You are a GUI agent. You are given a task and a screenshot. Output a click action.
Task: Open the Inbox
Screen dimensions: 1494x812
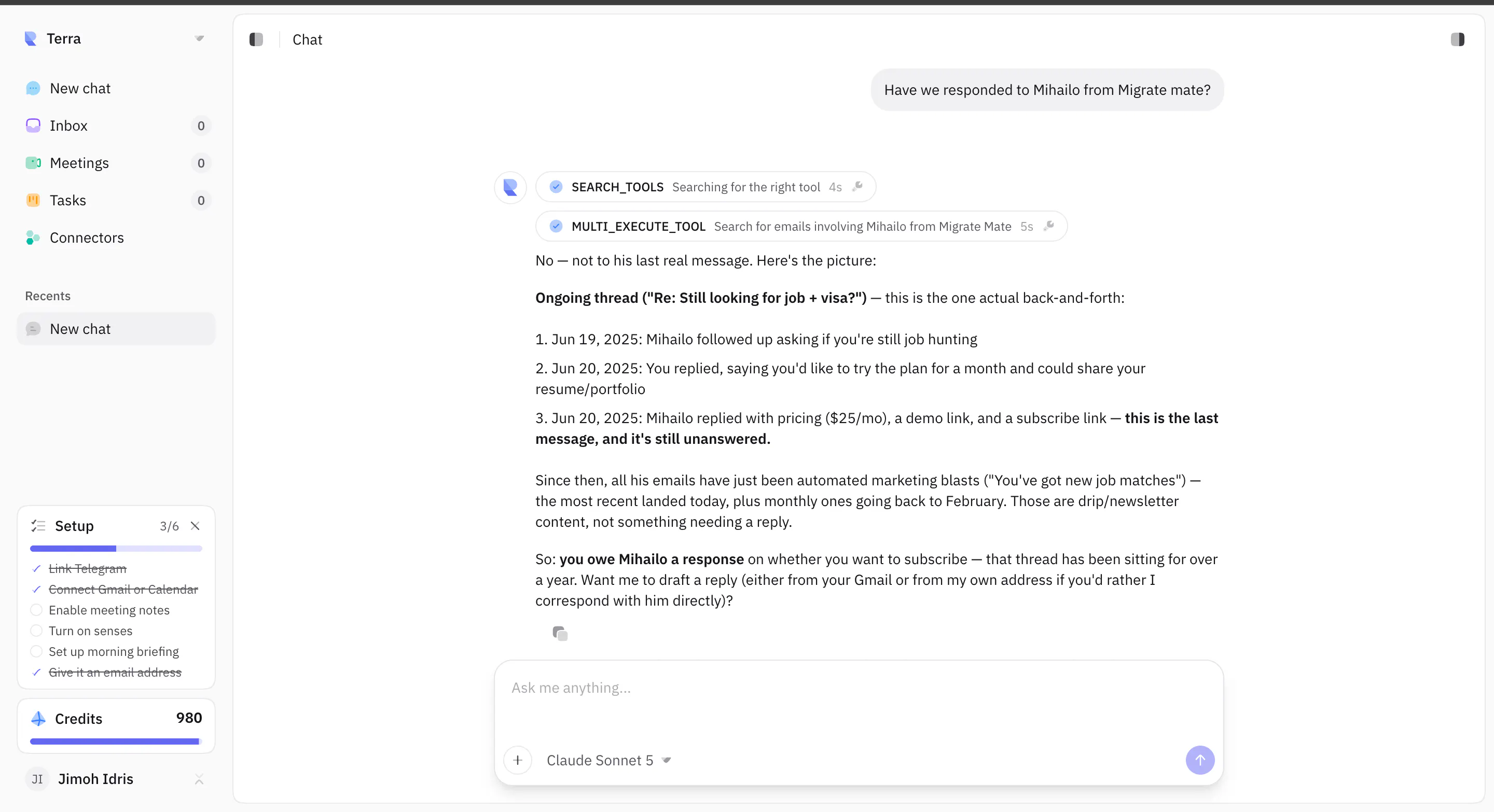point(116,126)
